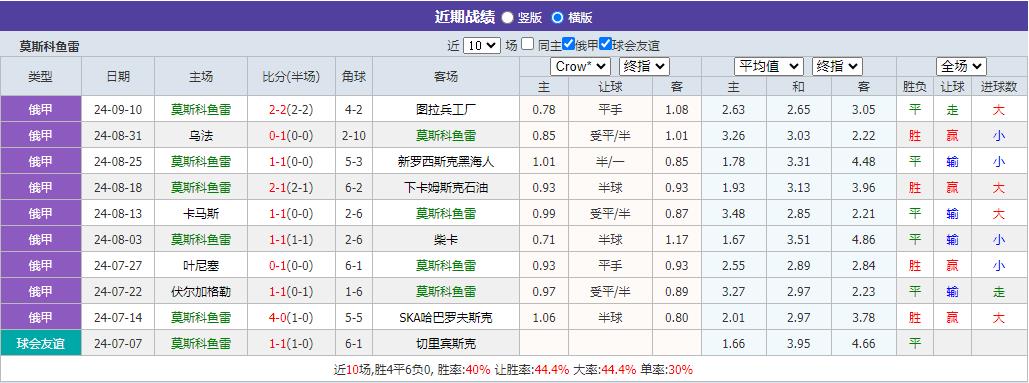Click the 进球数 column header
Viewport: 1029px width, 383px height.
pos(999,87)
